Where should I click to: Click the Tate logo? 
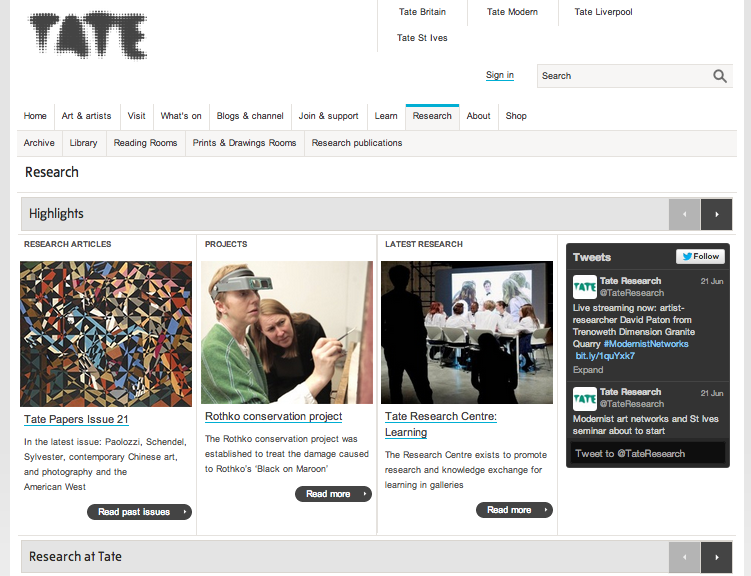pyautogui.click(x=88, y=36)
